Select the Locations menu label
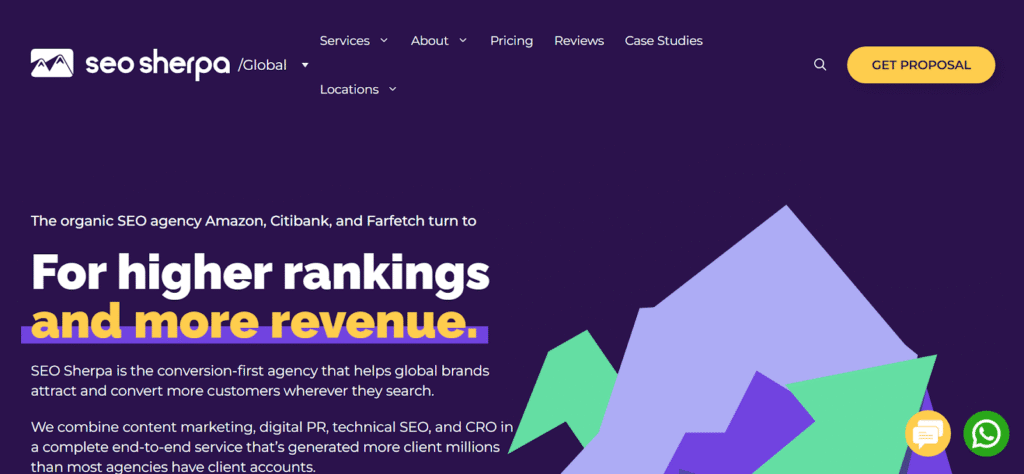Screen dimensions: 1024x474 [349, 89]
